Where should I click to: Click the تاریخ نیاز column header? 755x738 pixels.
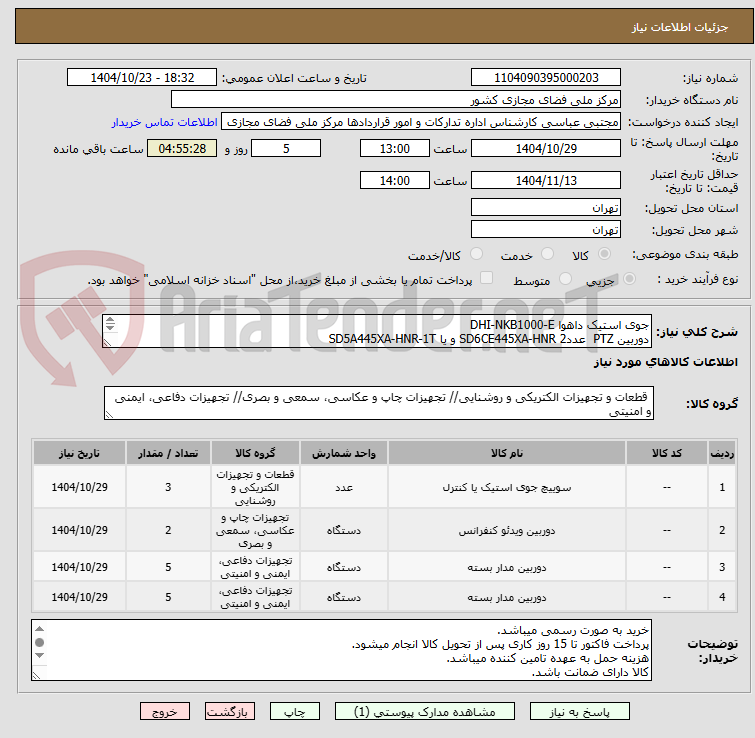[x=79, y=453]
